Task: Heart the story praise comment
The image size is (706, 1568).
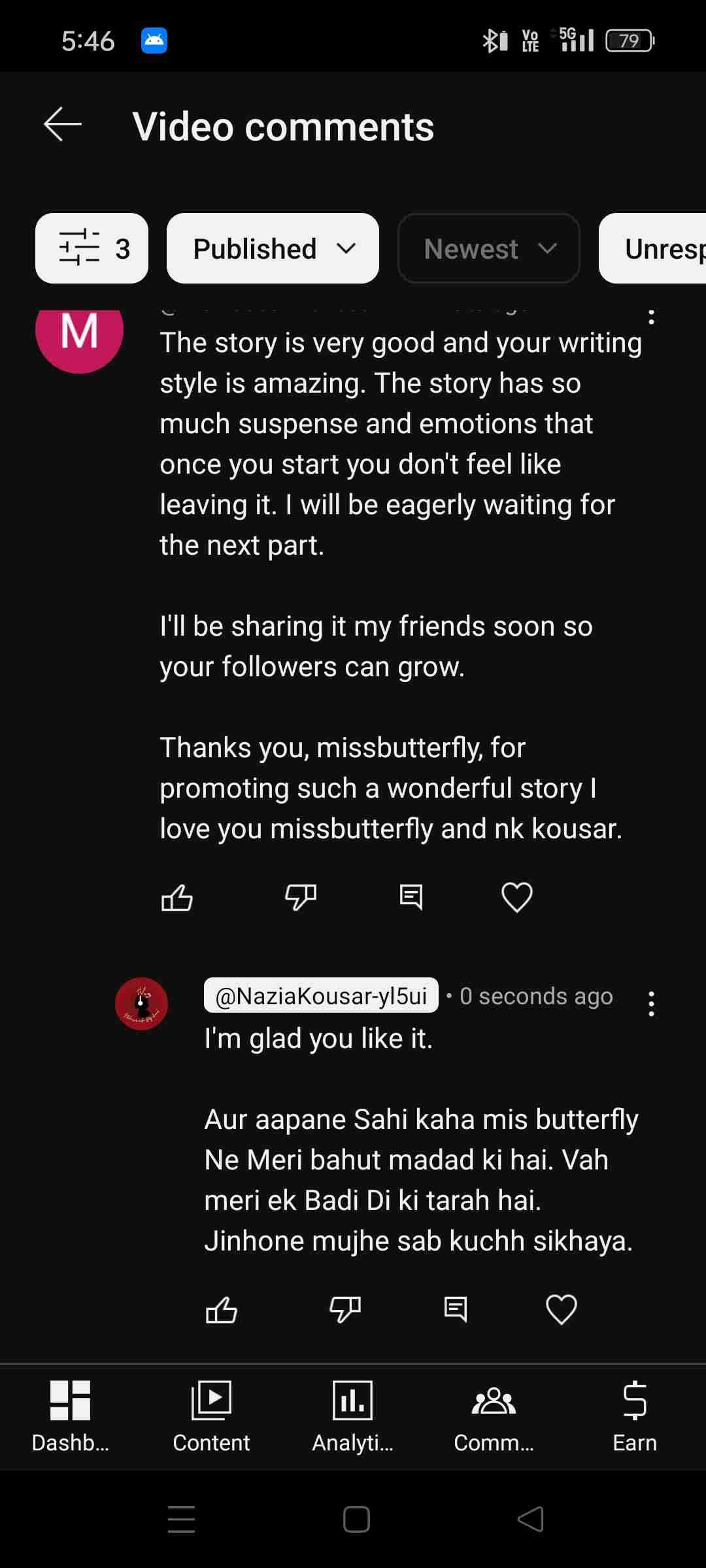Action: 516,897
